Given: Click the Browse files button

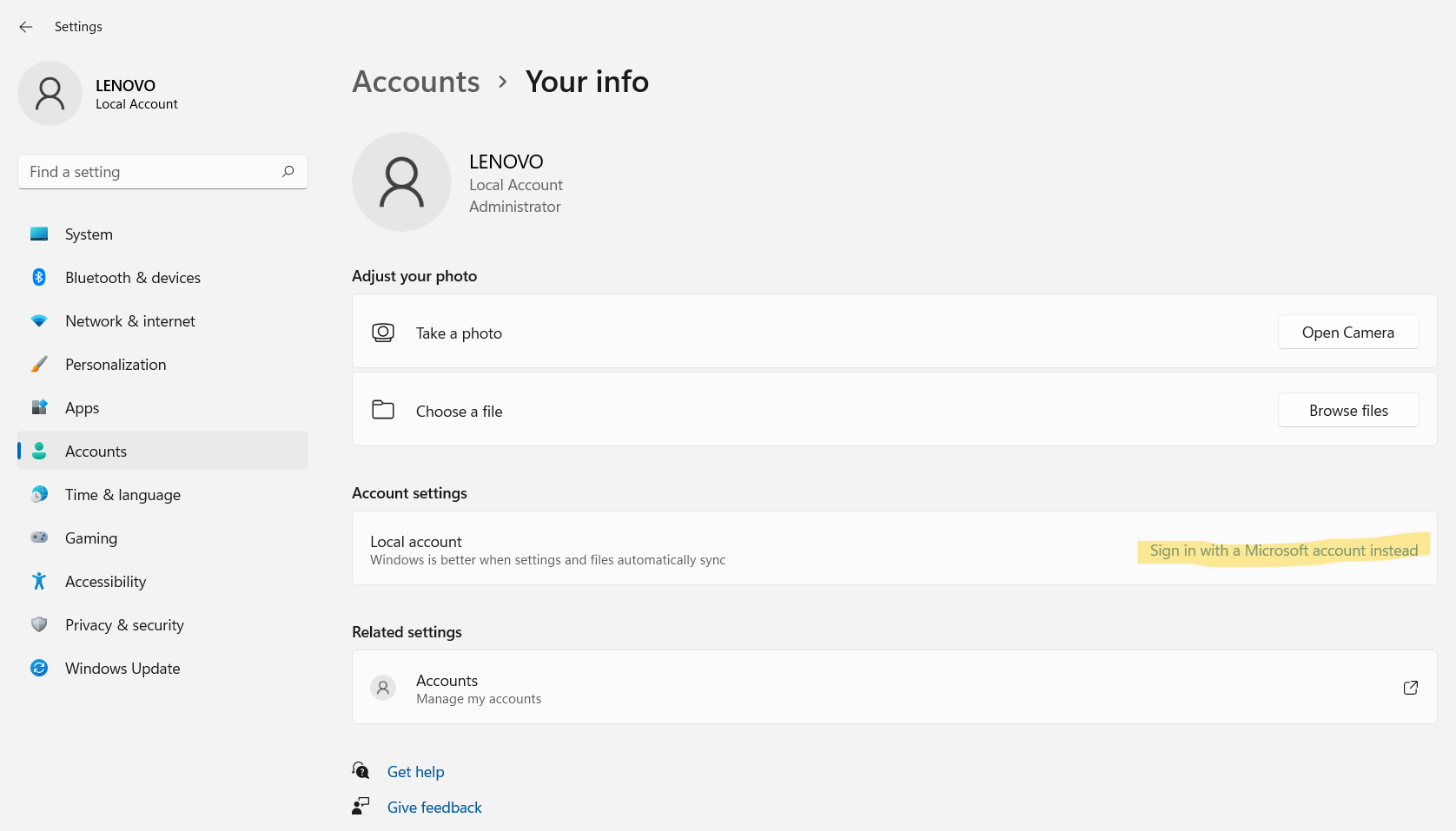Looking at the screenshot, I should [1347, 411].
